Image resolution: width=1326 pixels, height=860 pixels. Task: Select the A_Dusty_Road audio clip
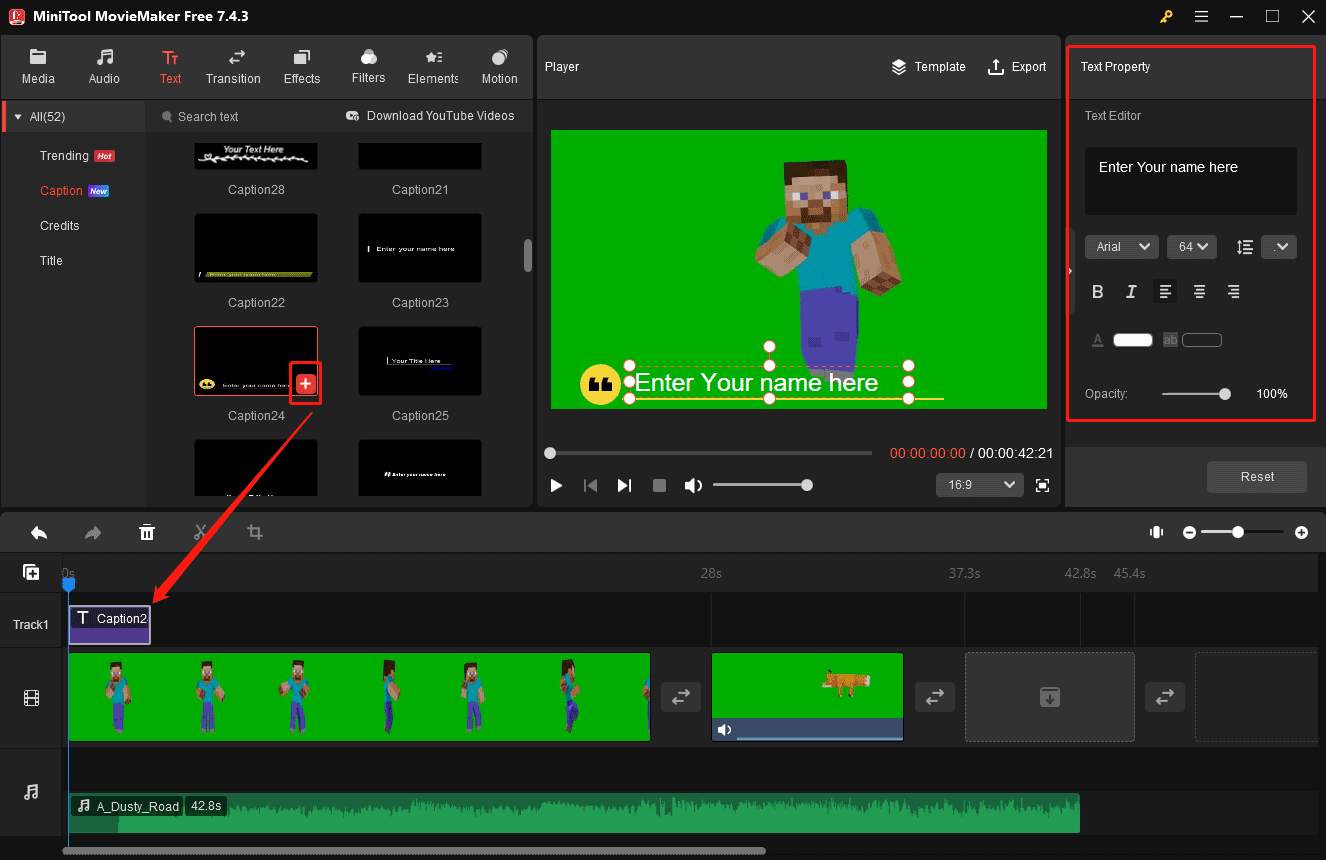pos(574,813)
